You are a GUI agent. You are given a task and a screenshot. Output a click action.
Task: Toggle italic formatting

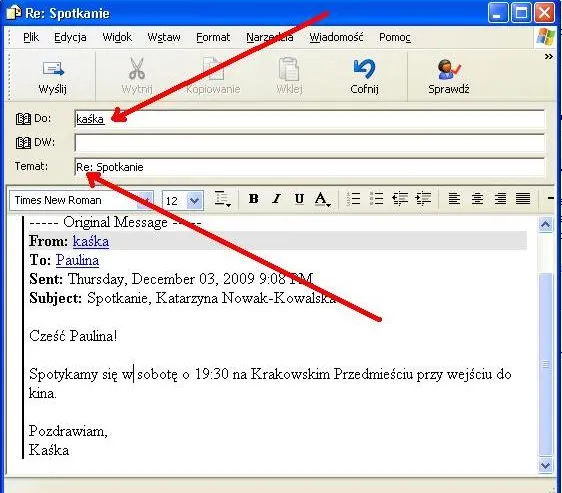tap(276, 199)
